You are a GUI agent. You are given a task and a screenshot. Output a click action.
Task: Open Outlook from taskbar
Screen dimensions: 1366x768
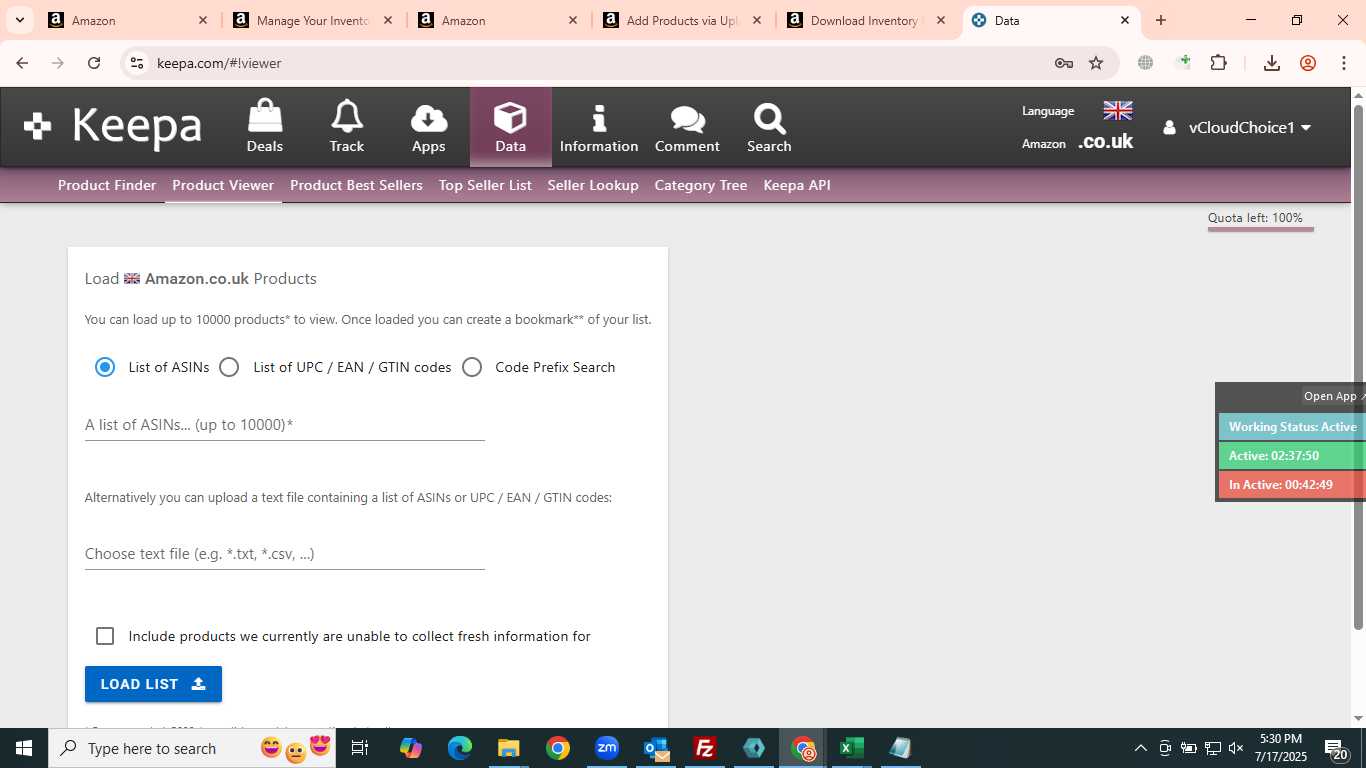pyautogui.click(x=656, y=748)
